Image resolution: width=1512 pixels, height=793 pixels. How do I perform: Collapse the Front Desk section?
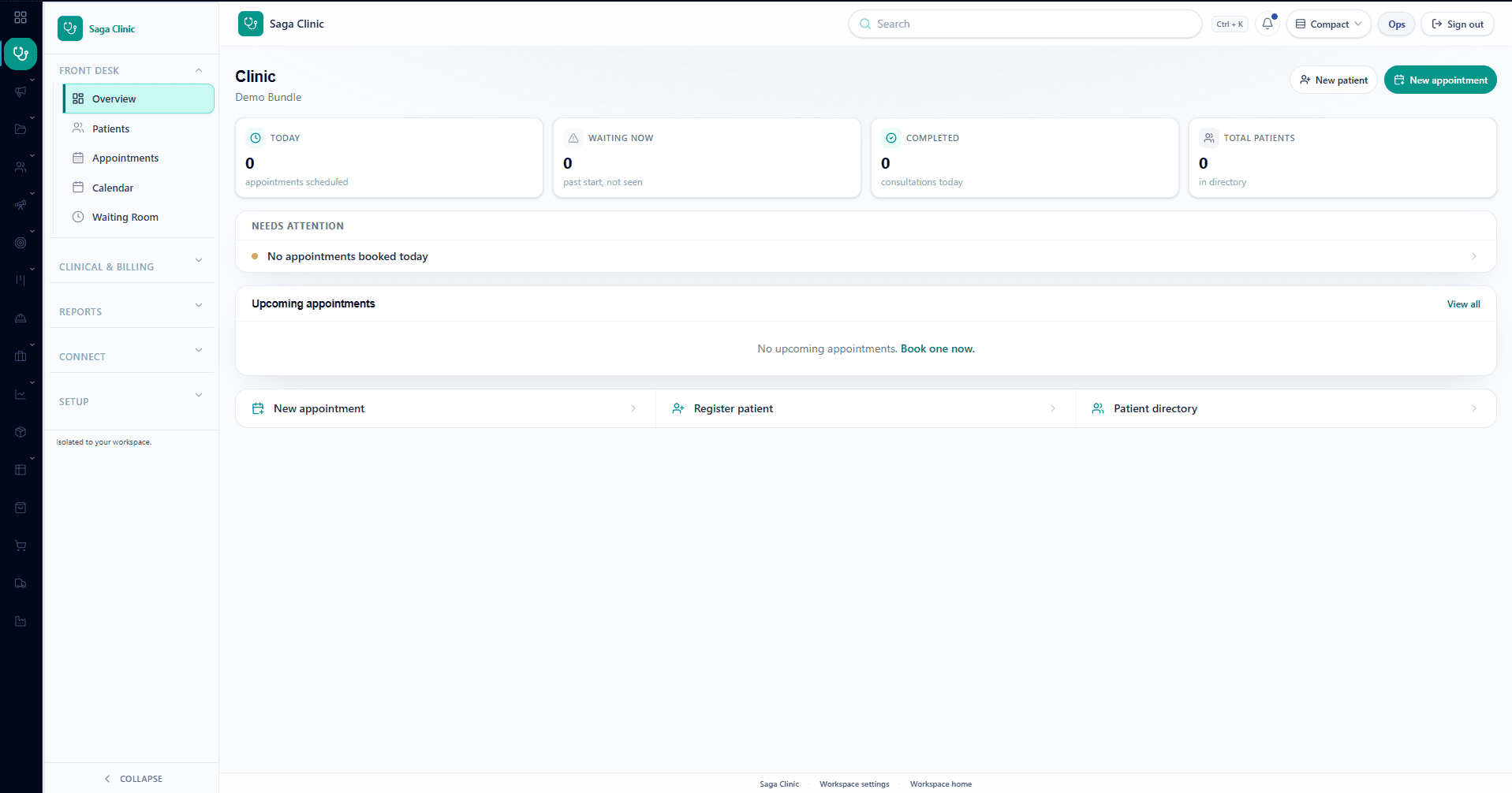[199, 70]
